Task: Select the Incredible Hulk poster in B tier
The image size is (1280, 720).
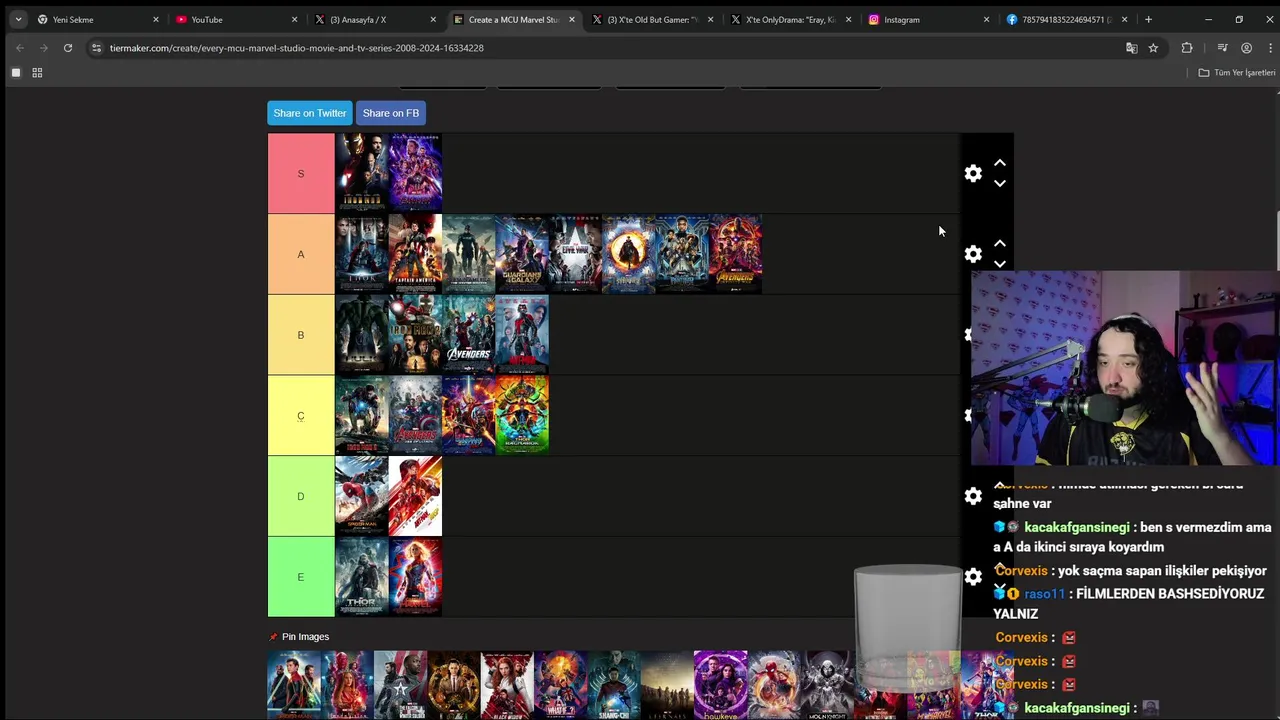Action: 362,335
